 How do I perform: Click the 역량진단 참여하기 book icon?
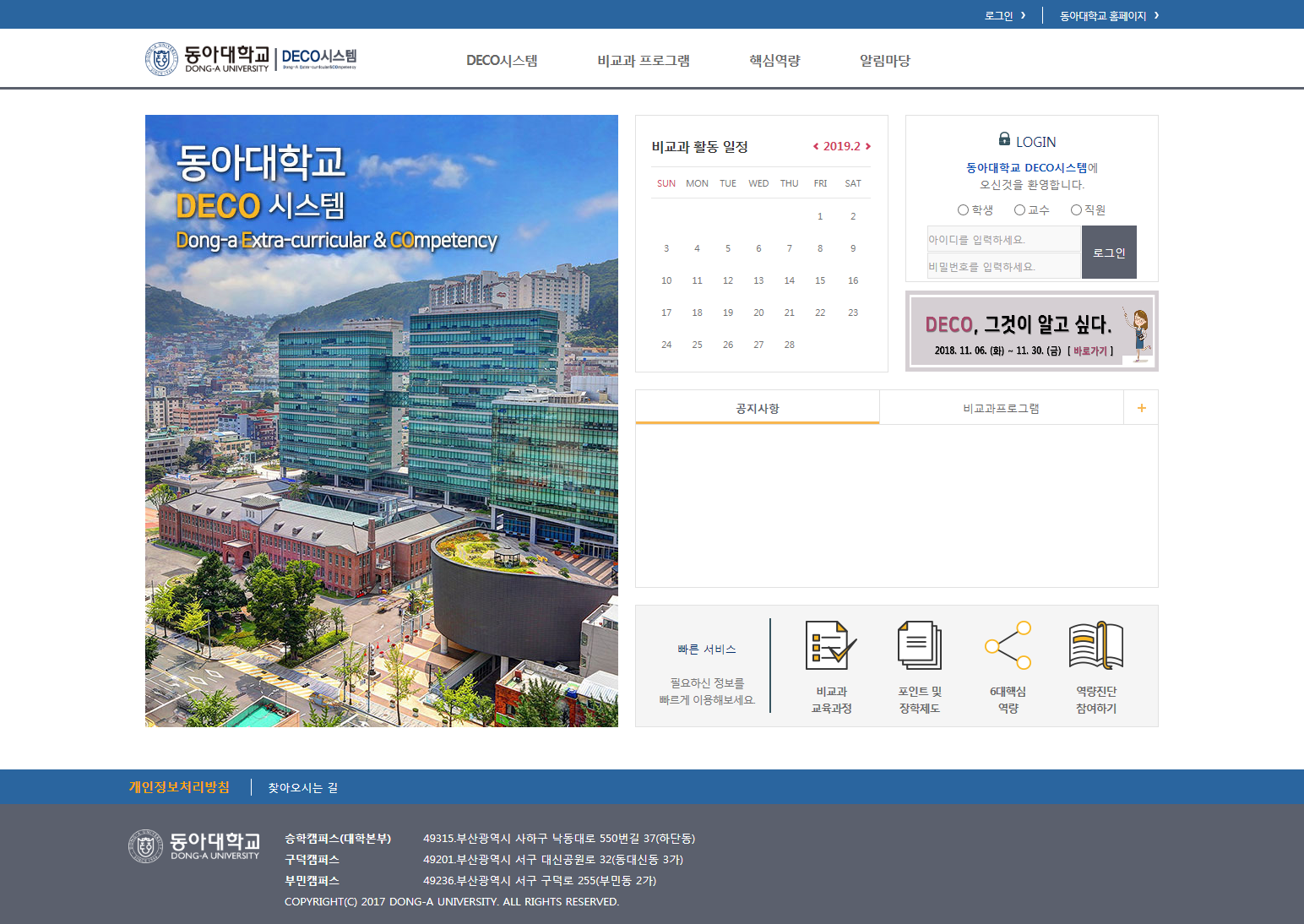coord(1095,646)
